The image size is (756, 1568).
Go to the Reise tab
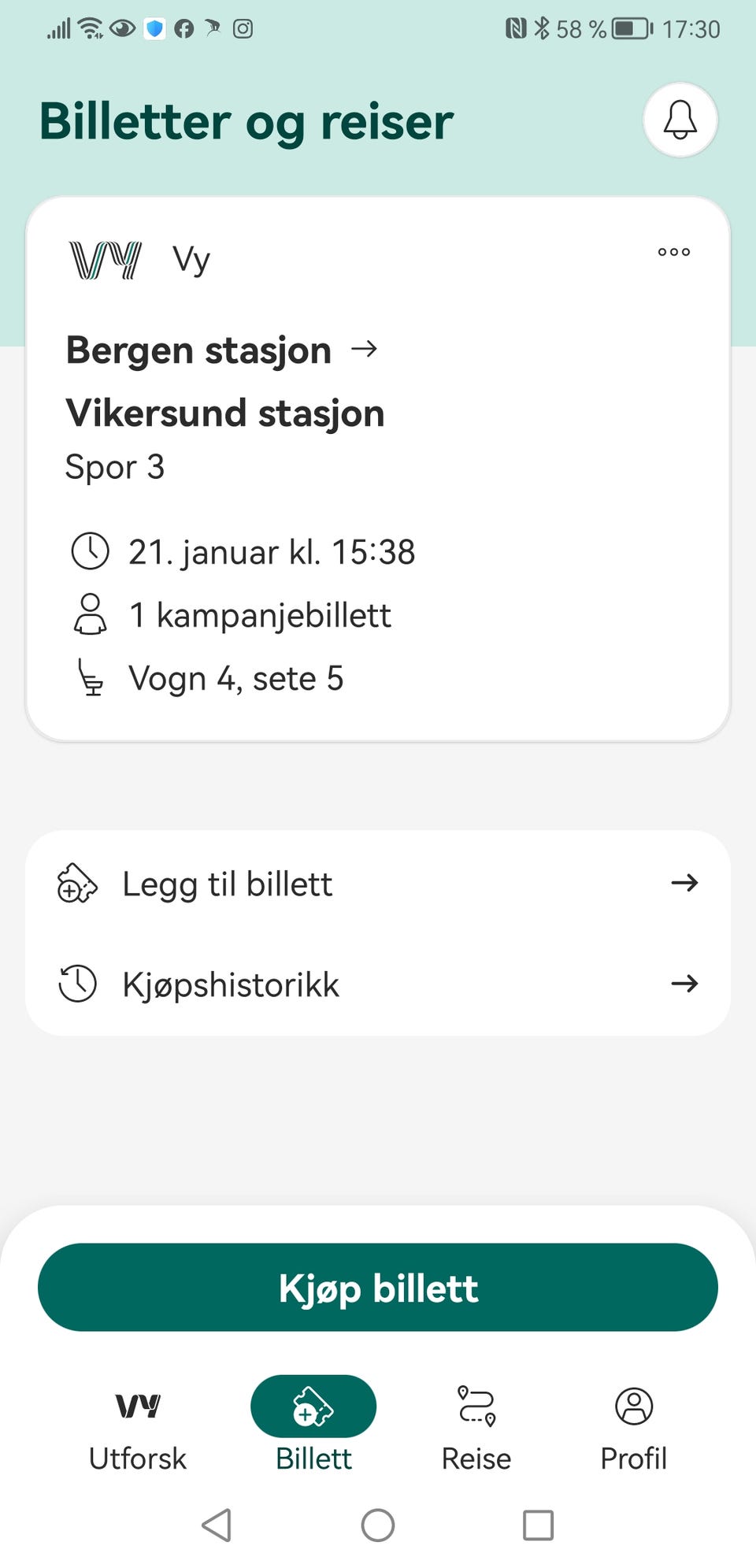click(x=476, y=1427)
